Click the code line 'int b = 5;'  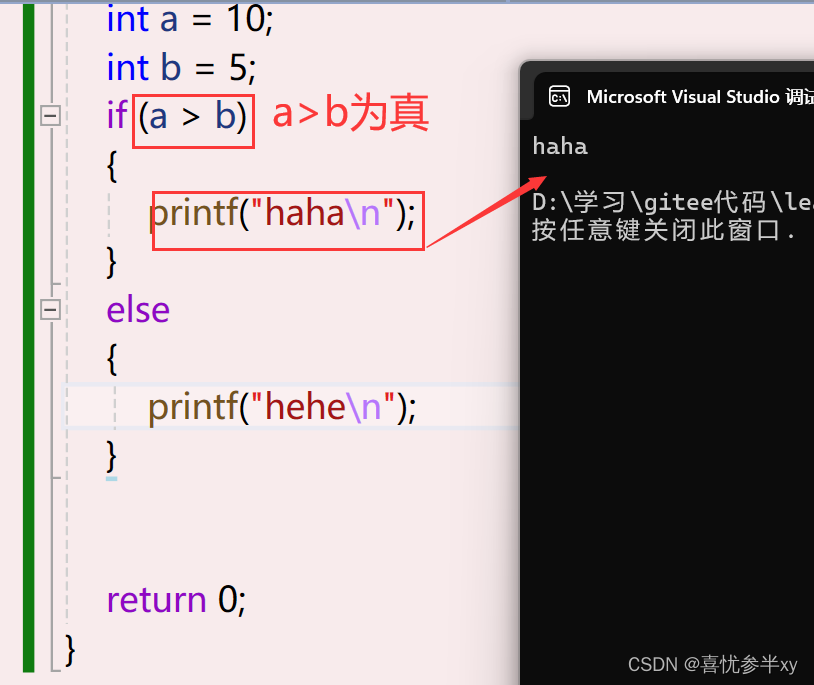click(x=181, y=67)
